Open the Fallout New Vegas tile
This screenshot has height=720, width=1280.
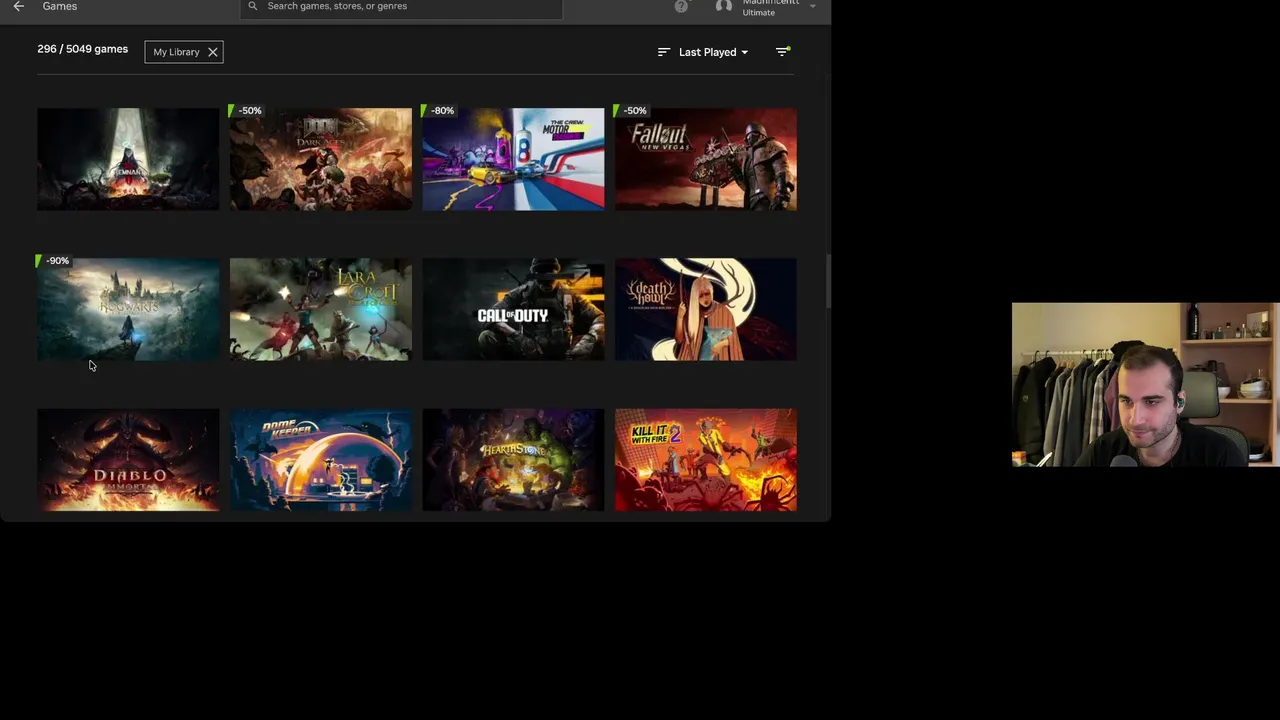click(706, 159)
